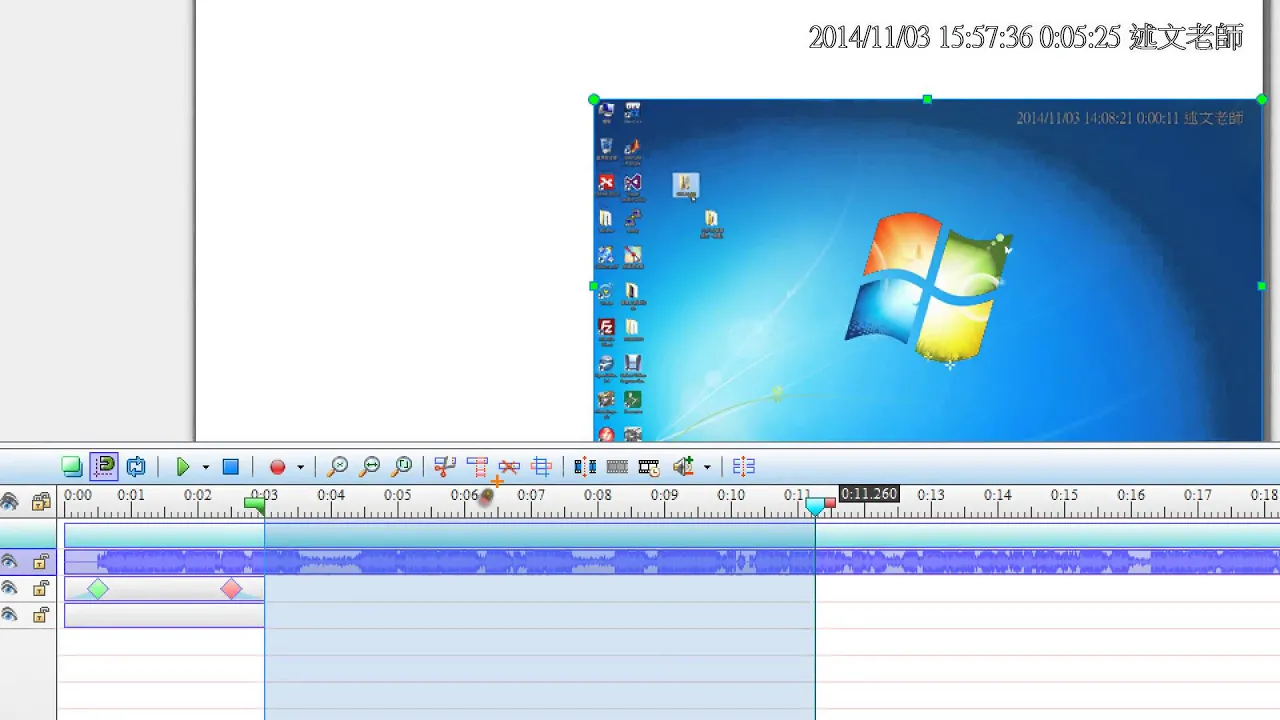Click the 0:00 ruler label
This screenshot has height=720, width=1280.
point(77,495)
